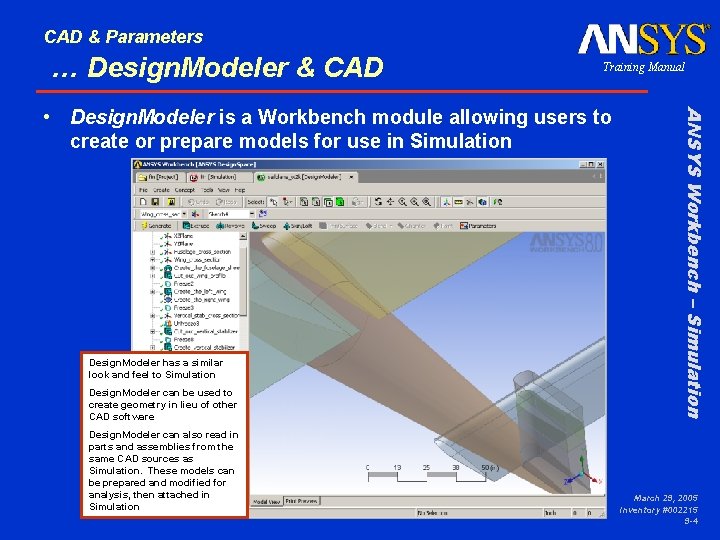This screenshot has width=720, height=540.
Task: Open the View menu
Action: click(224, 190)
